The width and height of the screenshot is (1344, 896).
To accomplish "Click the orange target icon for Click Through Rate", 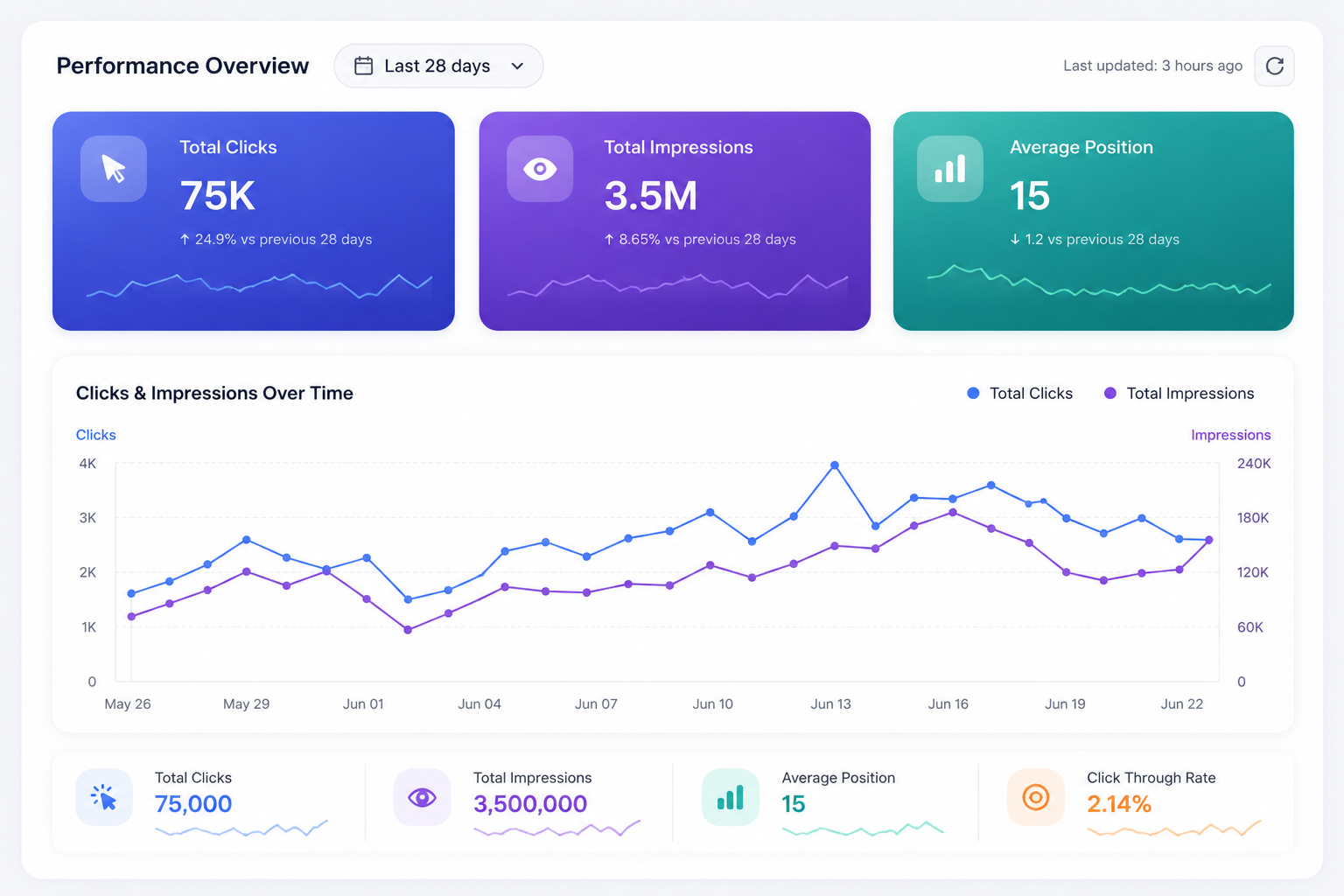I will coord(1036,797).
